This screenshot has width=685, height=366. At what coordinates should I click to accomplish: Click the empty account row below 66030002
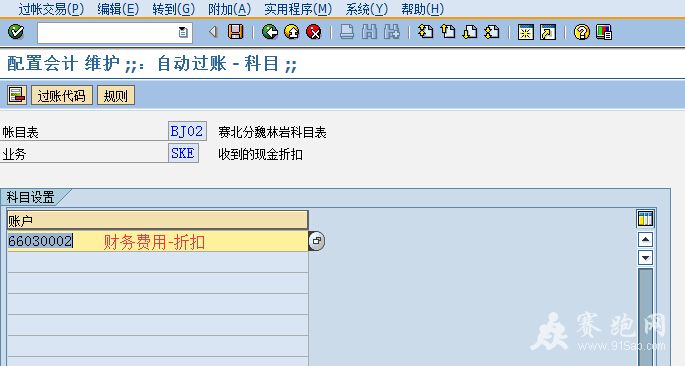click(158, 262)
